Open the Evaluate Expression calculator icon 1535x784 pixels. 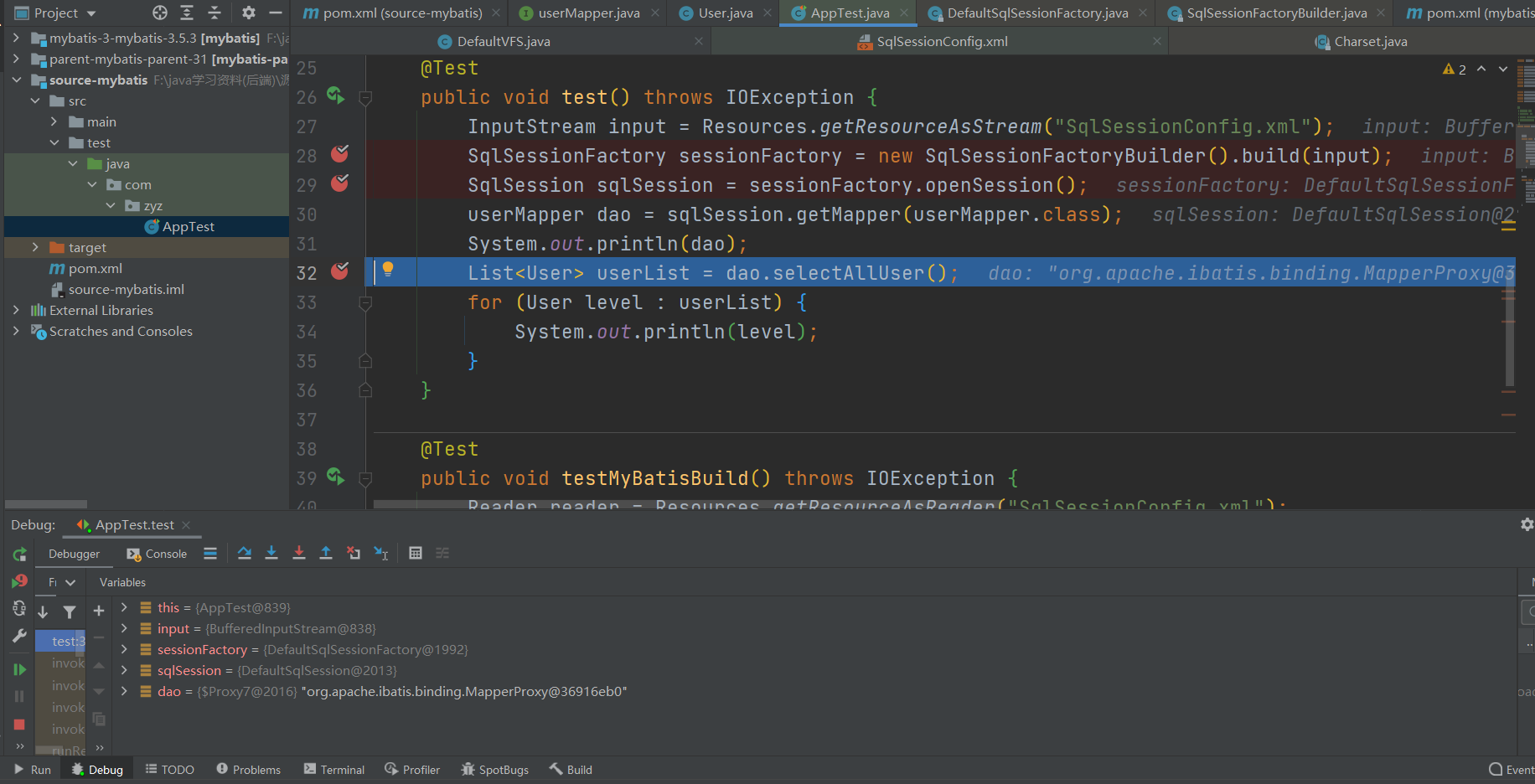[x=416, y=553]
